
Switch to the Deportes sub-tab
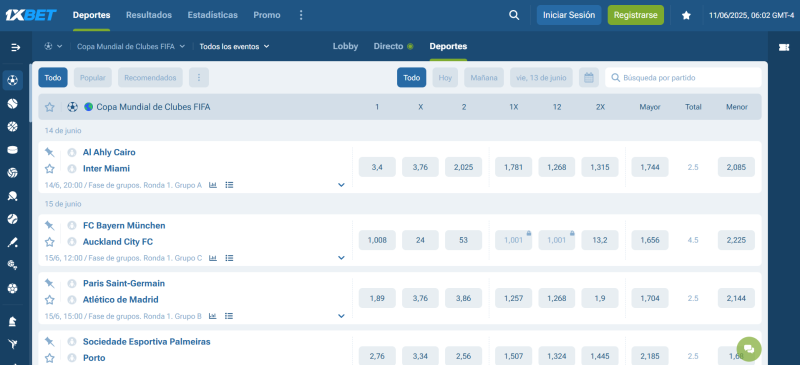pyautogui.click(x=448, y=46)
